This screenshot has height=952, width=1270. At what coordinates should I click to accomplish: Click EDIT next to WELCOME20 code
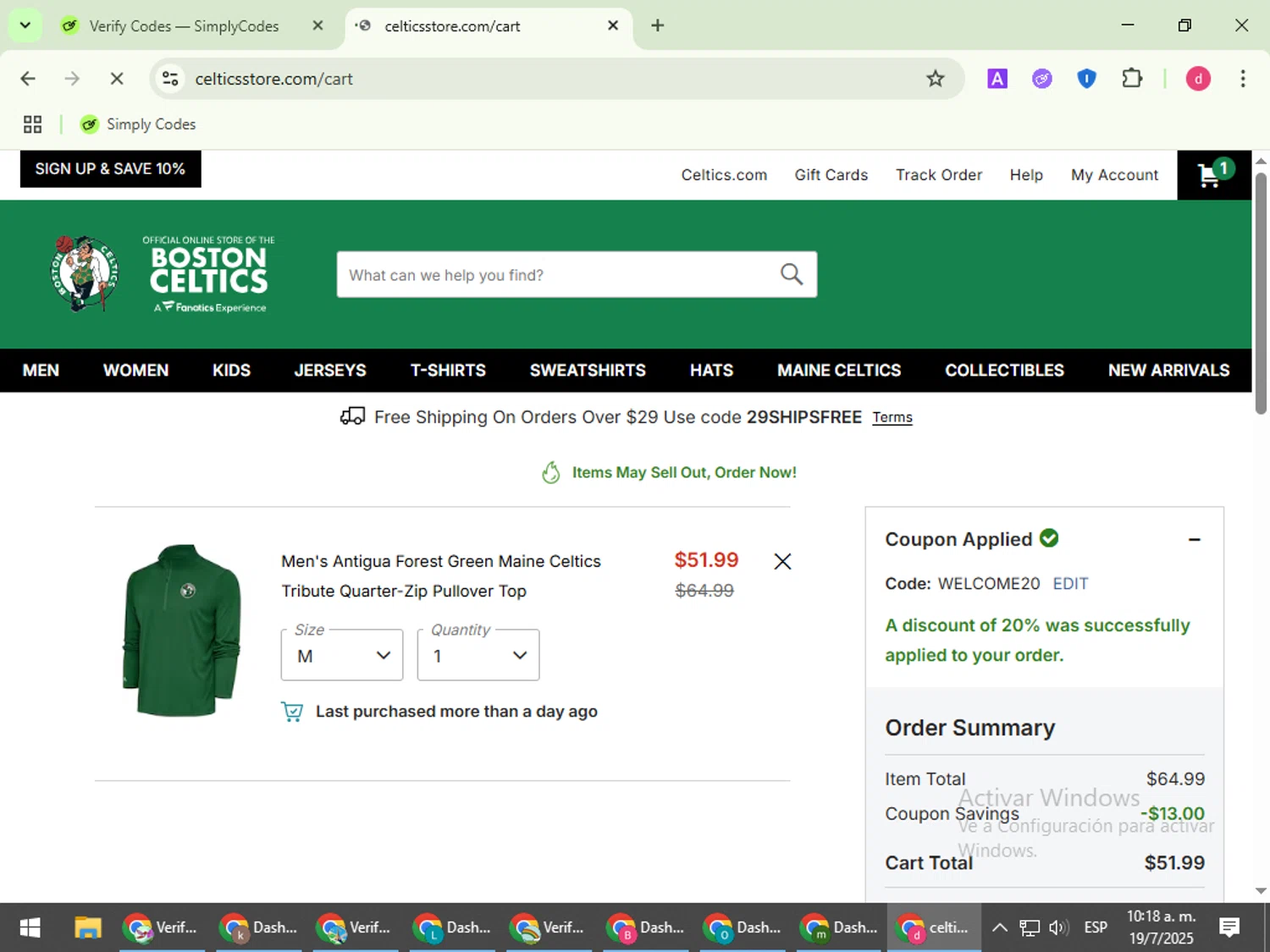tap(1070, 583)
